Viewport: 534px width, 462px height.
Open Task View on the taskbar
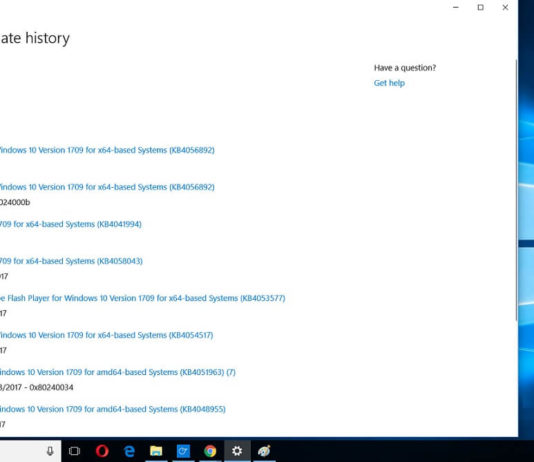(74, 451)
